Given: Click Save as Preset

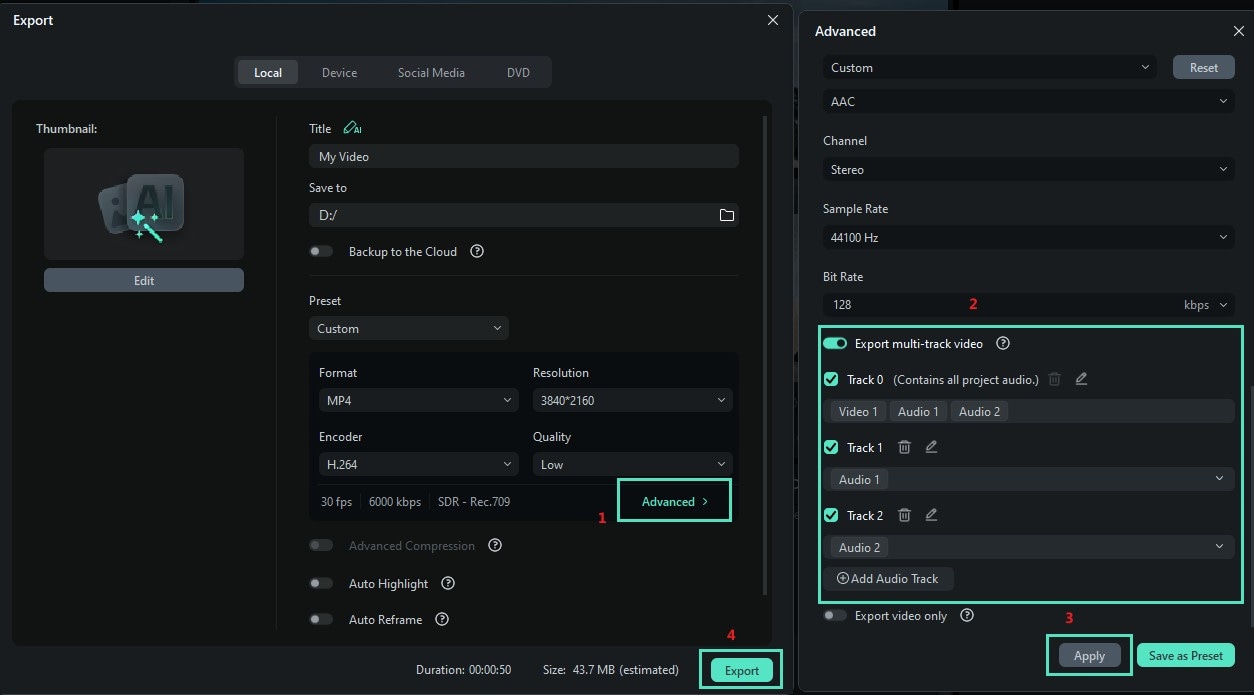Looking at the screenshot, I should tap(1185, 655).
